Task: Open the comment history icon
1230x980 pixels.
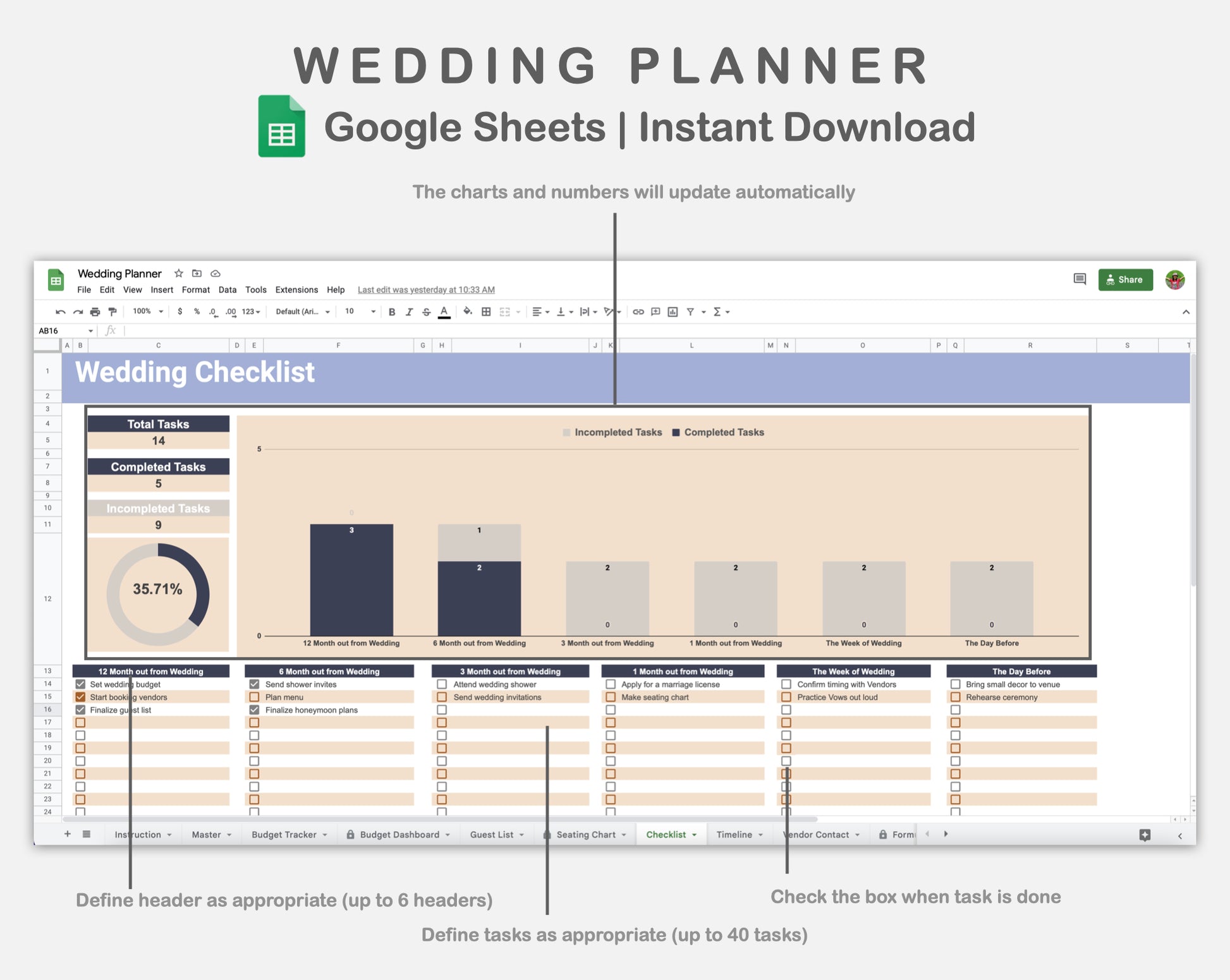Action: pyautogui.click(x=1080, y=279)
